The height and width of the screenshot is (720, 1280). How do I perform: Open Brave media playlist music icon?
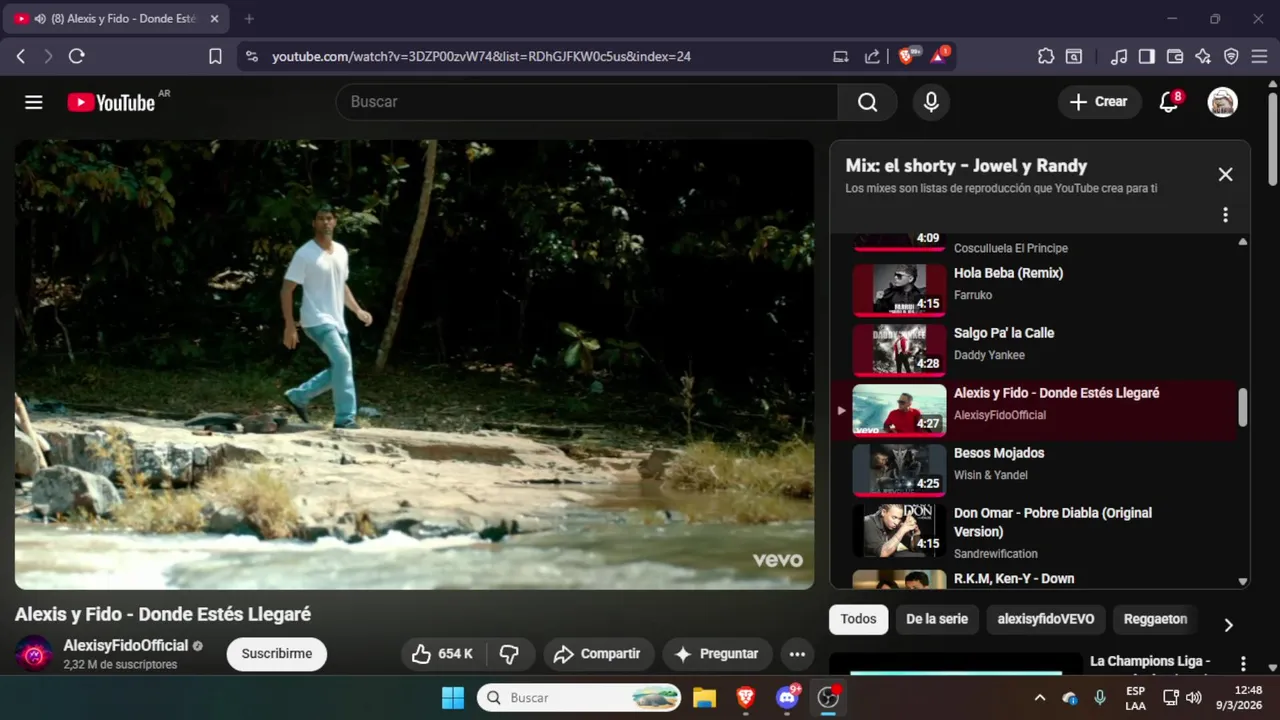click(x=1120, y=56)
